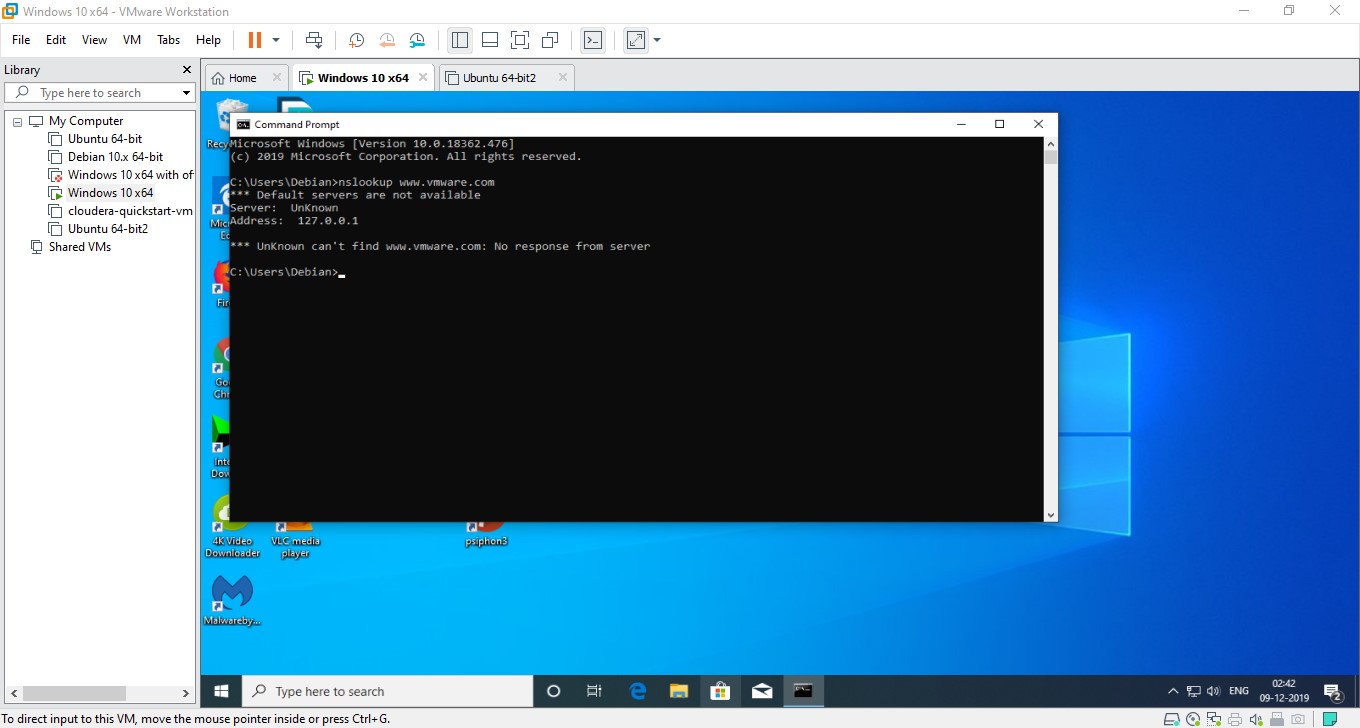Take a snapshot of this virtual machine

point(356,40)
